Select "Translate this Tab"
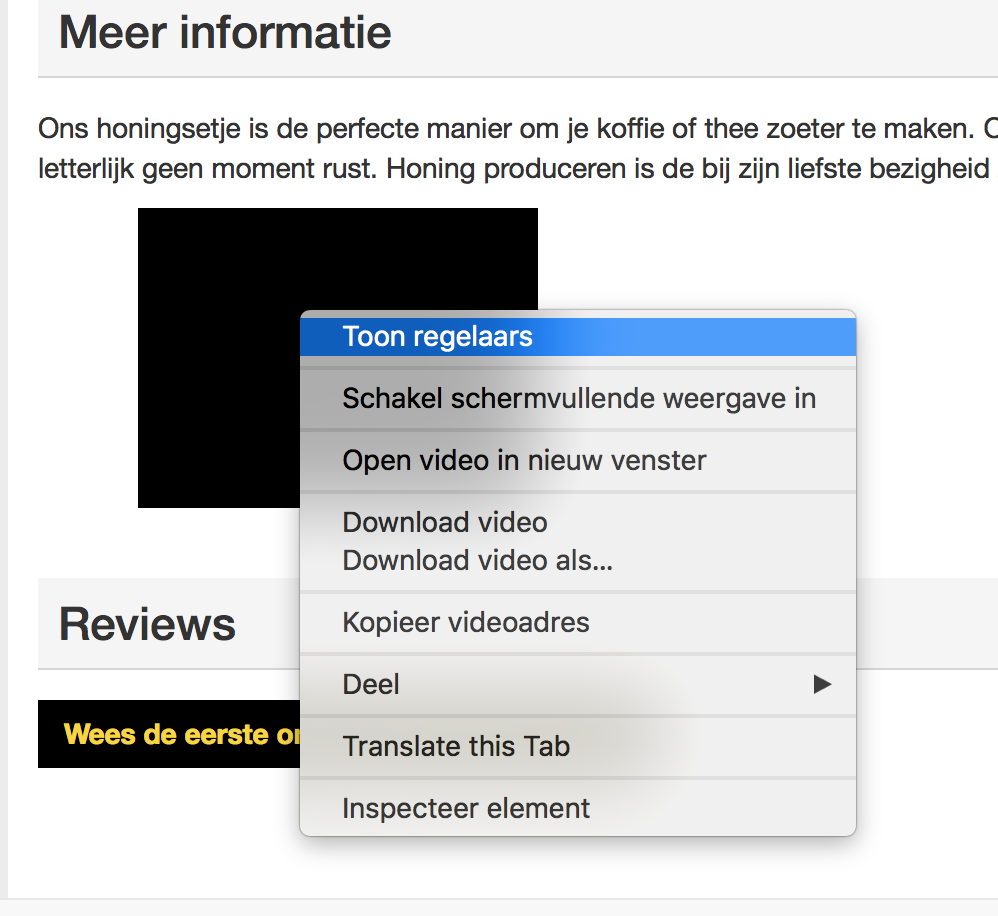Viewport: 998px width, 916px height. pos(456,746)
